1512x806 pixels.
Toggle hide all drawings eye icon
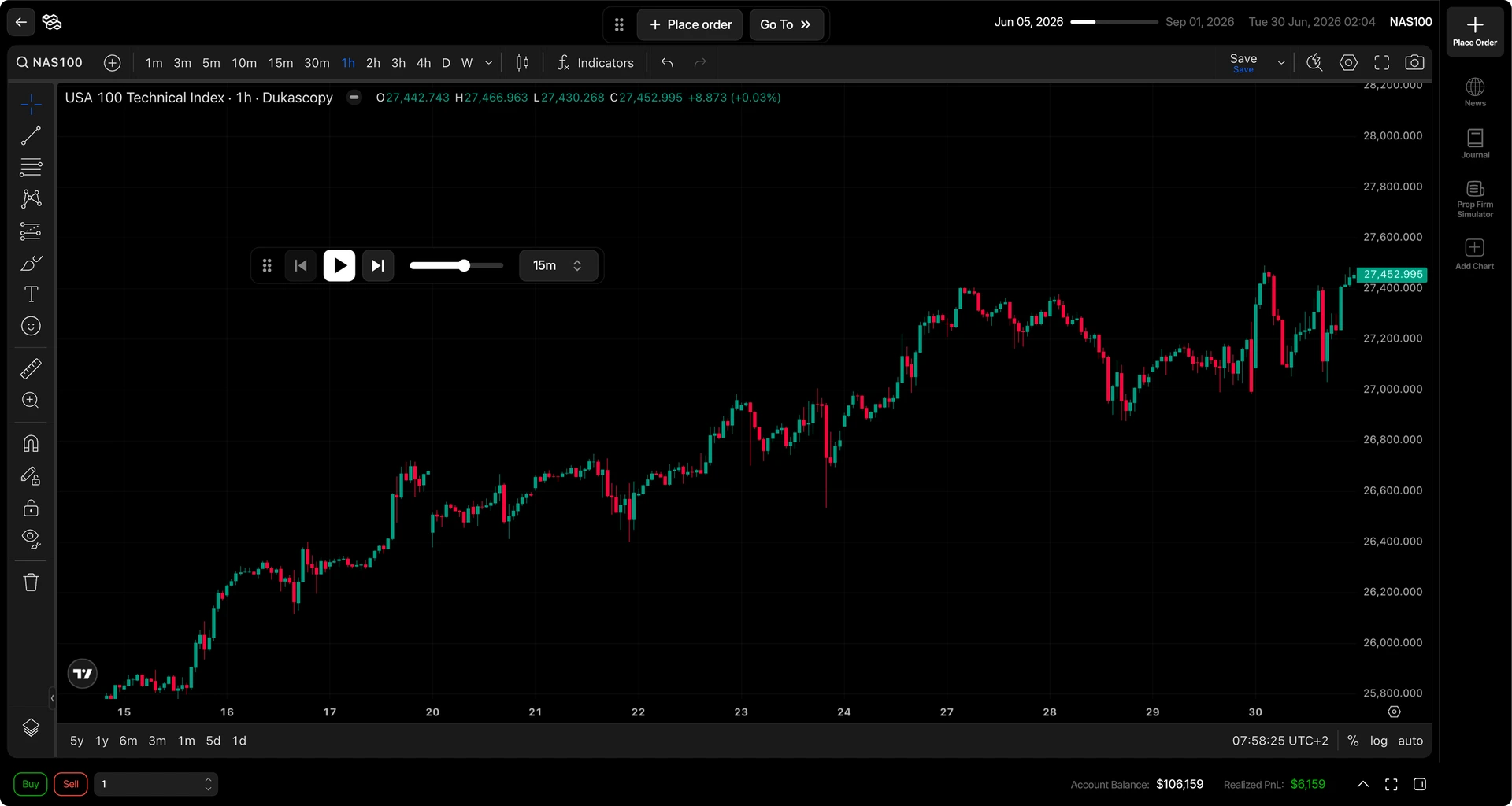point(31,539)
